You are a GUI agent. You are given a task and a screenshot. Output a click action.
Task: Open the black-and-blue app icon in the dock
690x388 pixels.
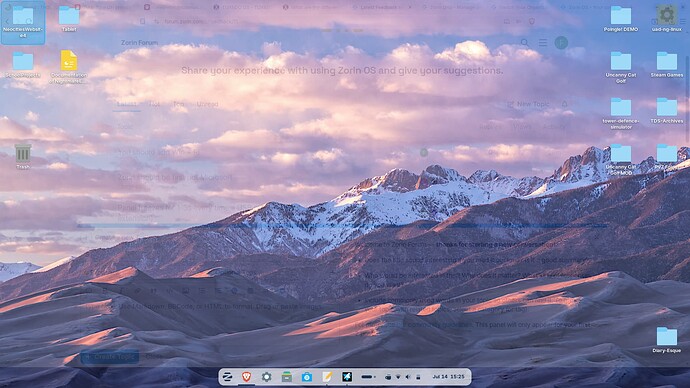(x=347, y=377)
